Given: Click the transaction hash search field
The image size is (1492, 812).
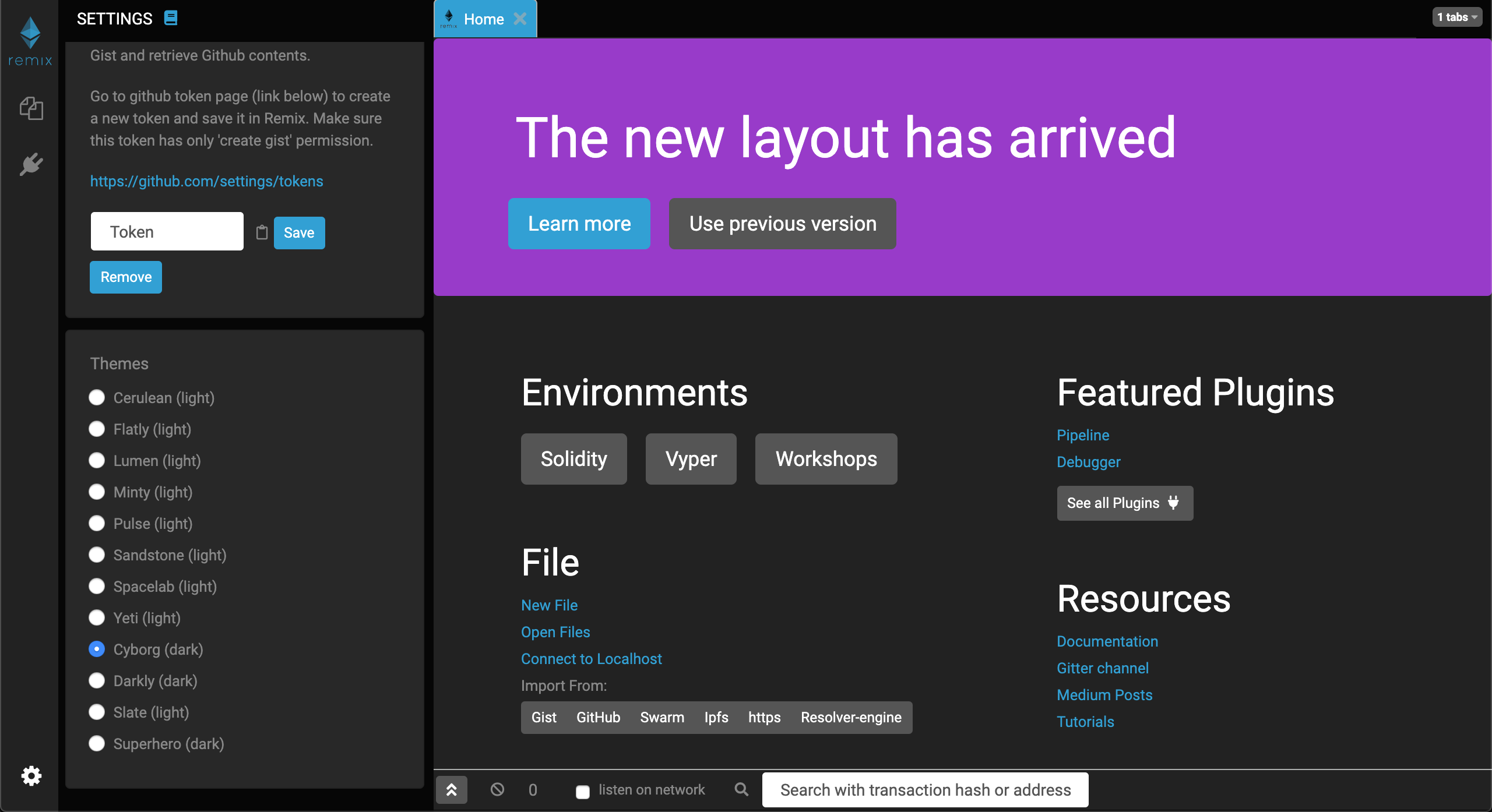Looking at the screenshot, I should (x=926, y=790).
